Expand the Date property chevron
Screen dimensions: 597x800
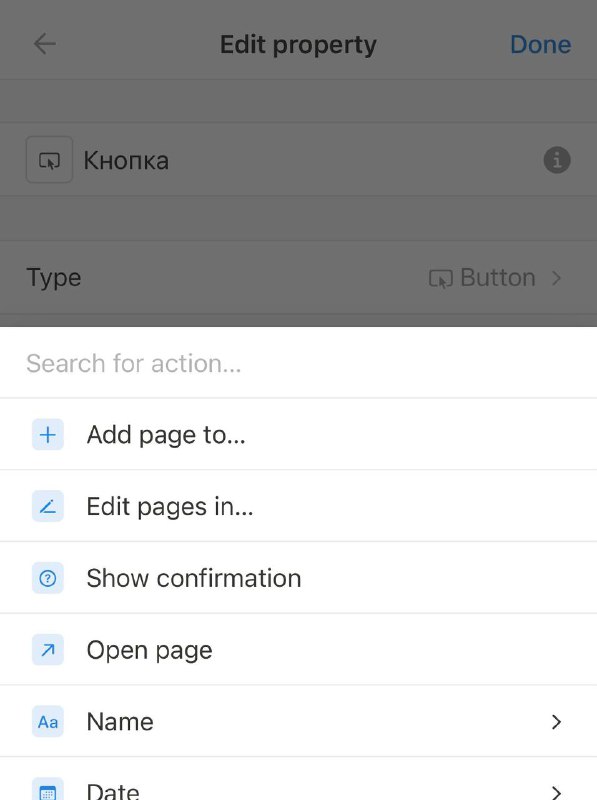click(556, 792)
